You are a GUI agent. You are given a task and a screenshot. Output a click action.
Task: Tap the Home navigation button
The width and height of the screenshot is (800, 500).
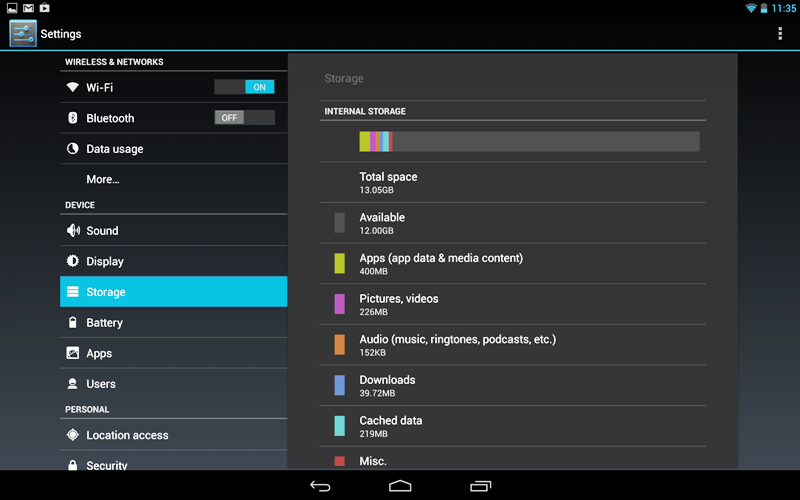400,486
